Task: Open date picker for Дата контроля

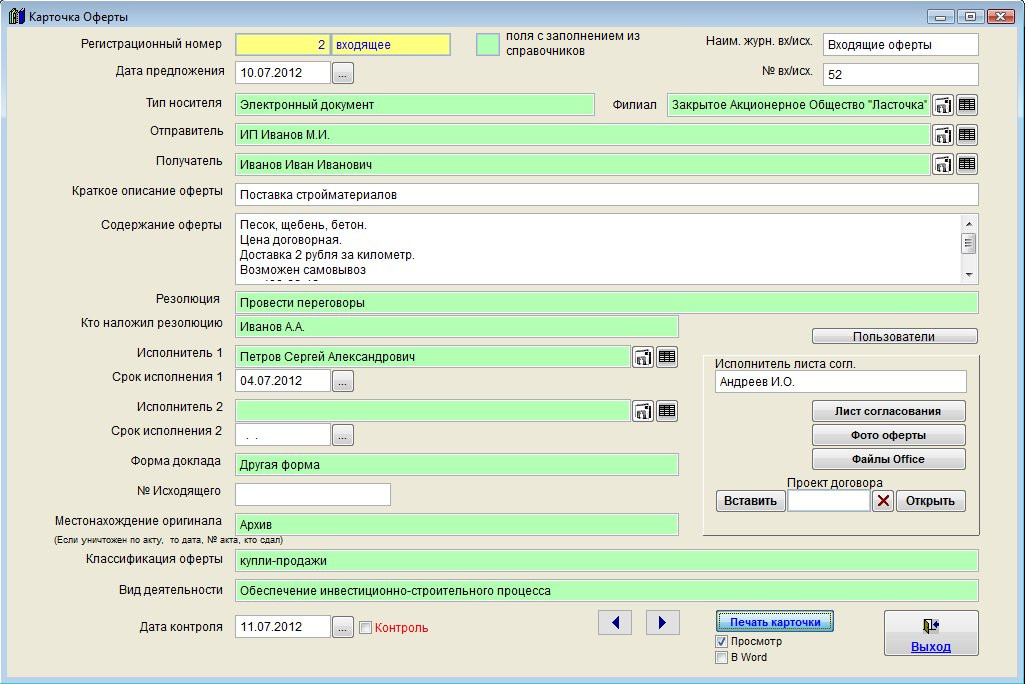Action: pos(343,628)
